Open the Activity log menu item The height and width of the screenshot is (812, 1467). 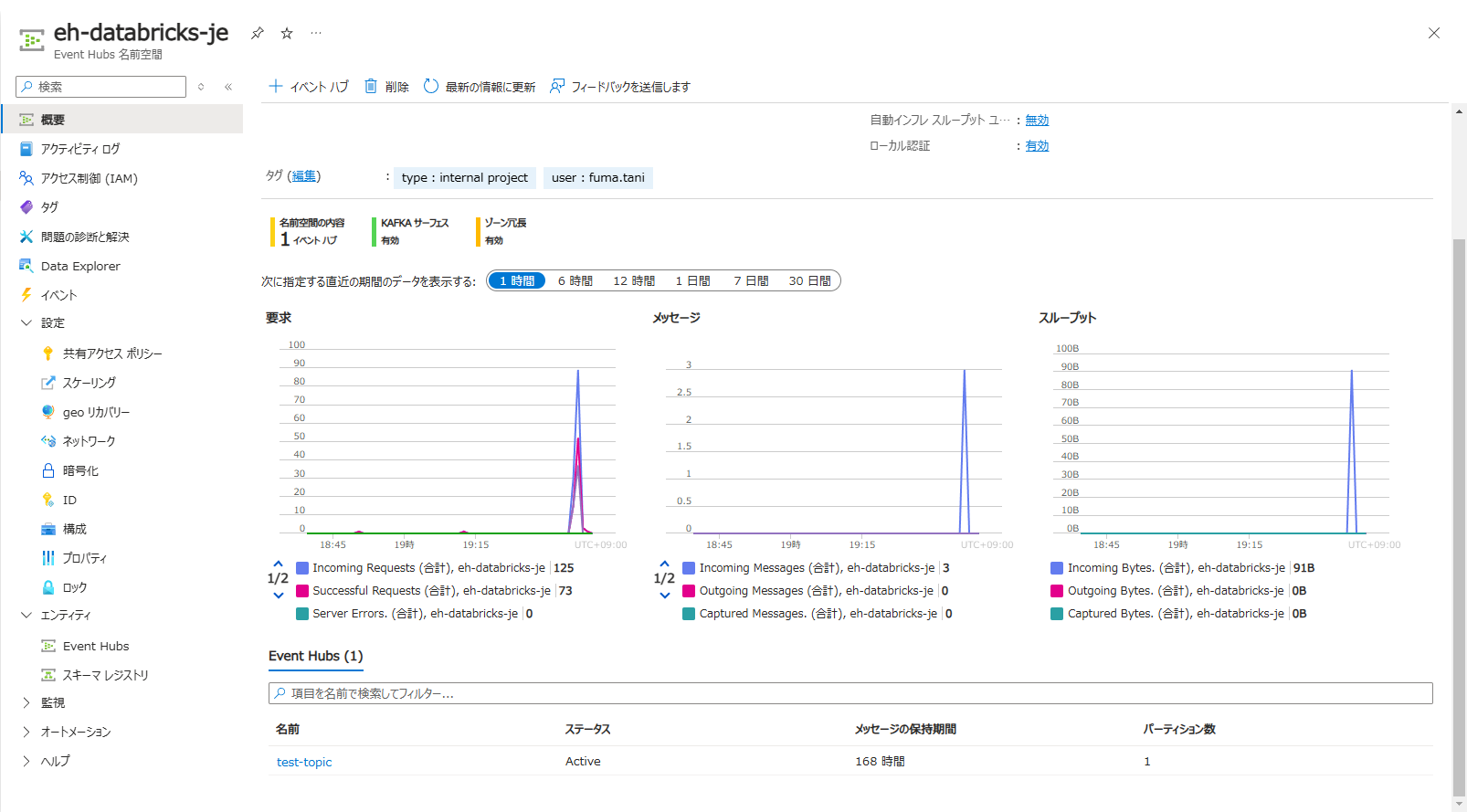click(x=80, y=149)
